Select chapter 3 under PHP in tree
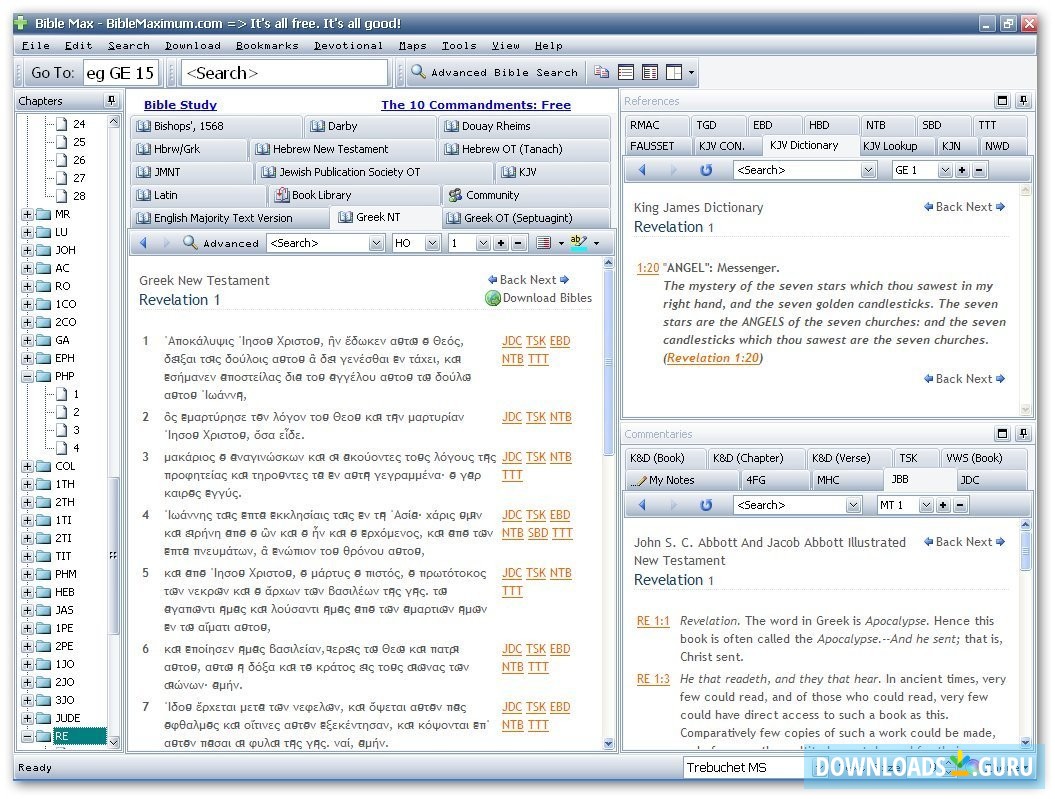This screenshot has height=799, width=1055. point(76,430)
